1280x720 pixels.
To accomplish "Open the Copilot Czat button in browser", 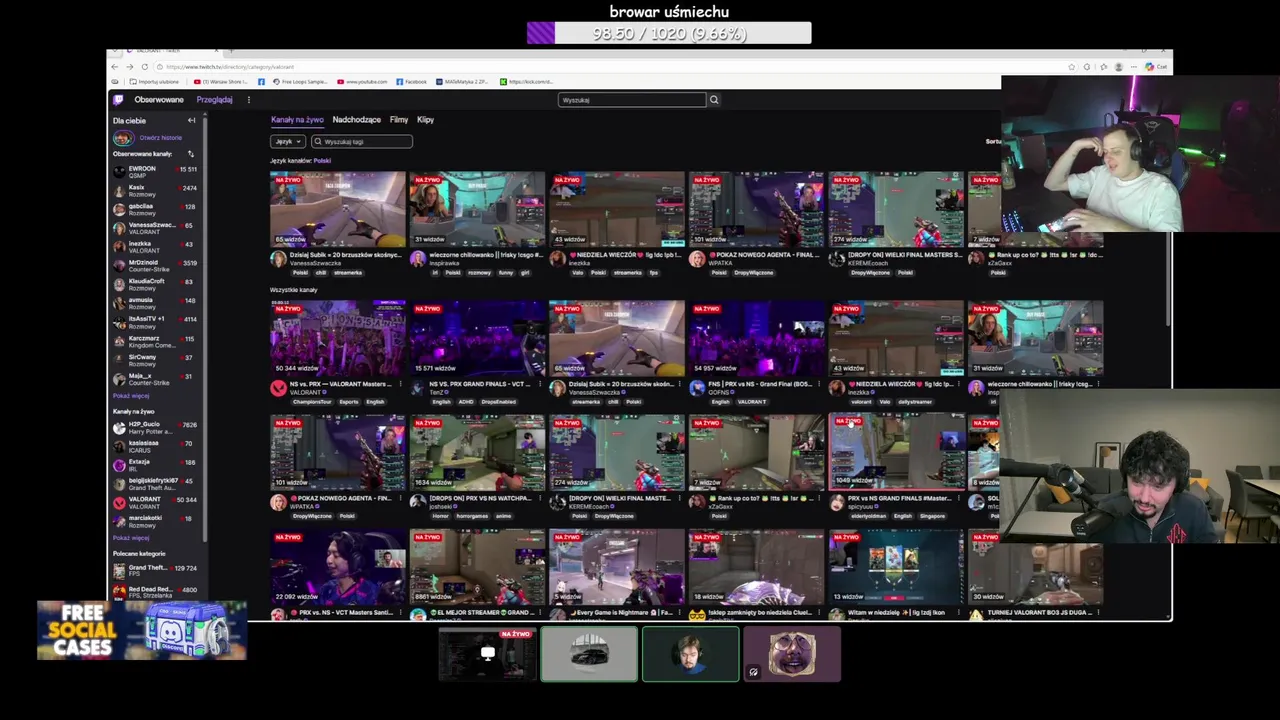I will tap(1156, 67).
